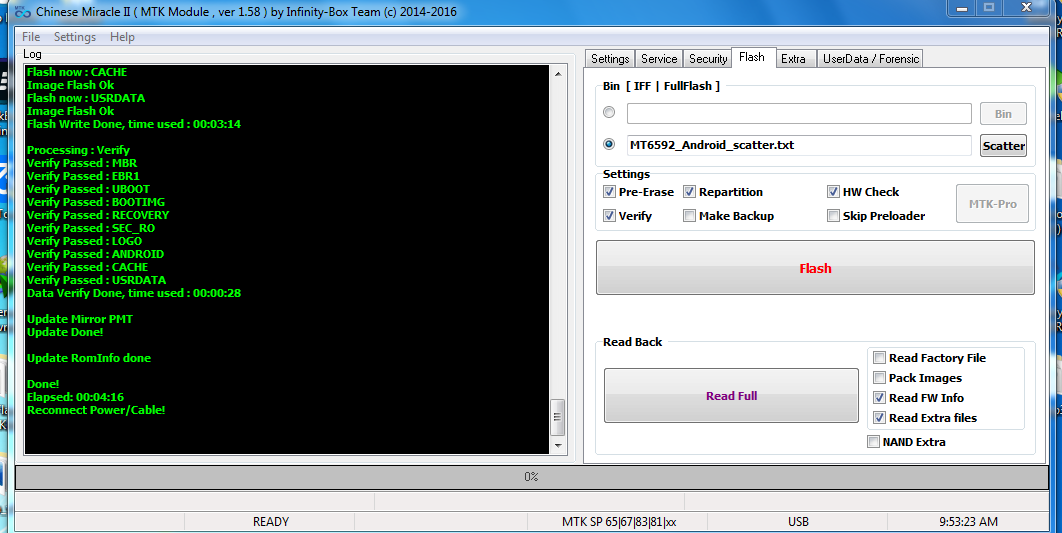Click the 'Reconnect Power/Cable!' log line
This screenshot has height=533, width=1062.
[x=96, y=410]
